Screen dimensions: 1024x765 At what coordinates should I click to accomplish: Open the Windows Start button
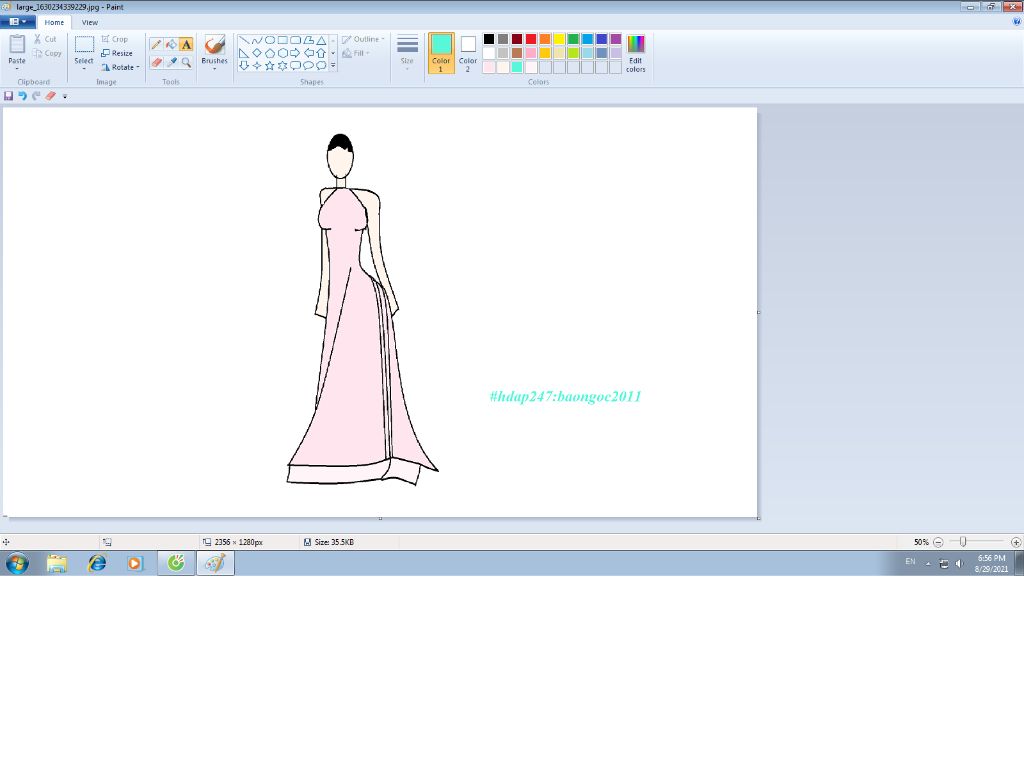pyautogui.click(x=18, y=562)
